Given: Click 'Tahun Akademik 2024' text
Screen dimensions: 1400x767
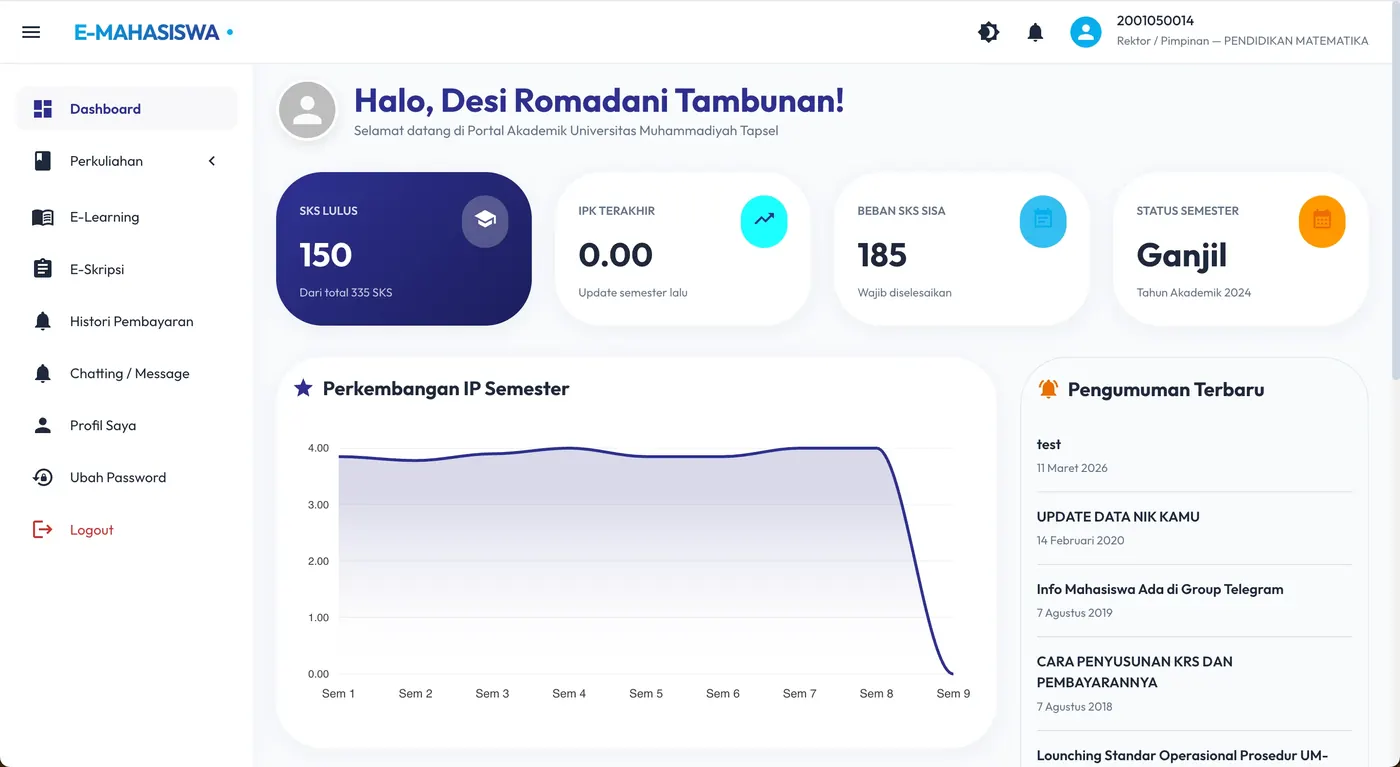Looking at the screenshot, I should (1194, 293).
